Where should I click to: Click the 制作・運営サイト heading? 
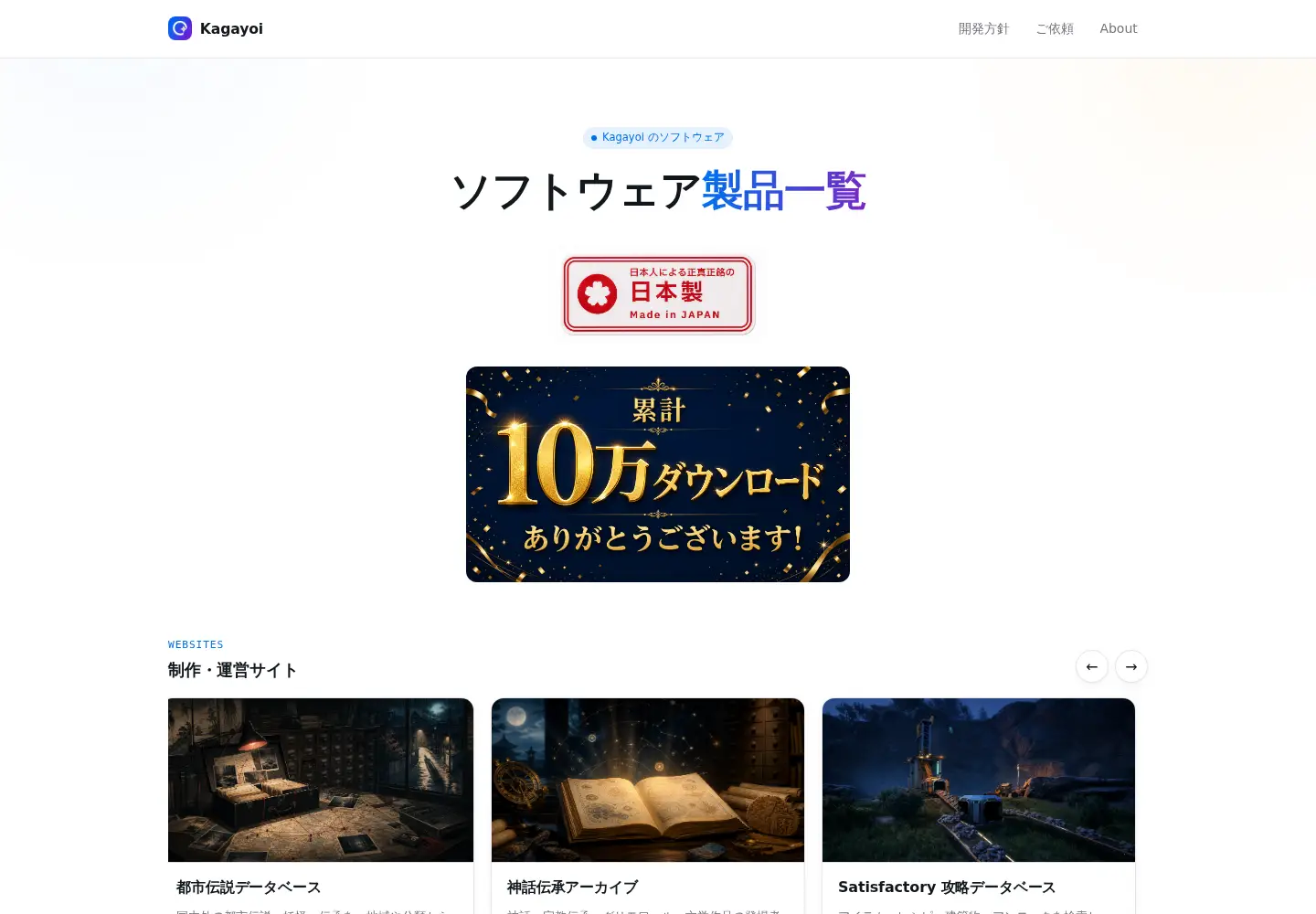tap(233, 670)
